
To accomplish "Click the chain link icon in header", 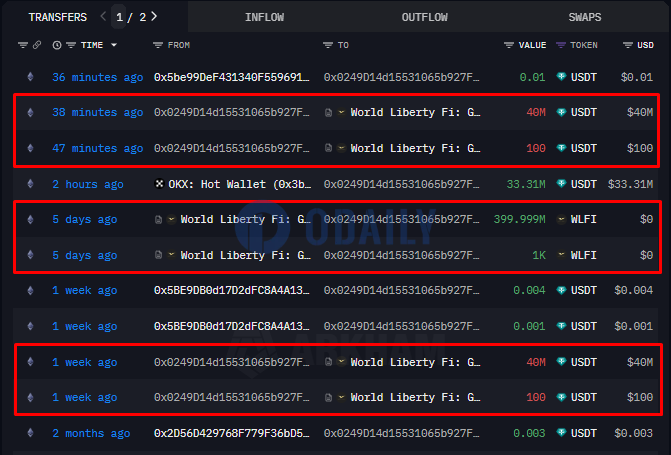I will pyautogui.click(x=37, y=45).
